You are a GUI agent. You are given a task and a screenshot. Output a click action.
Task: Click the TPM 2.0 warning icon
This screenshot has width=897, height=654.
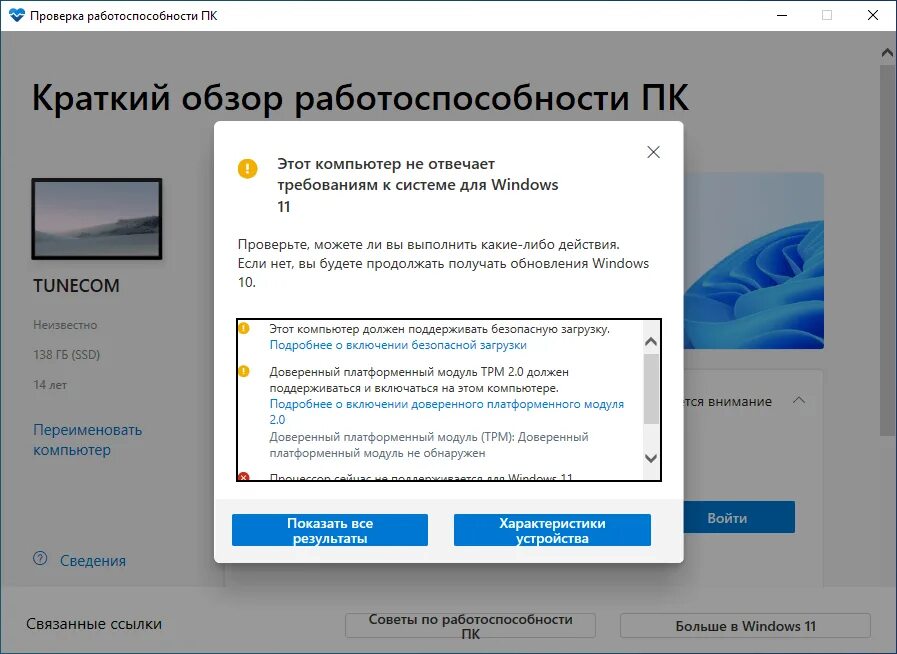pyautogui.click(x=244, y=371)
